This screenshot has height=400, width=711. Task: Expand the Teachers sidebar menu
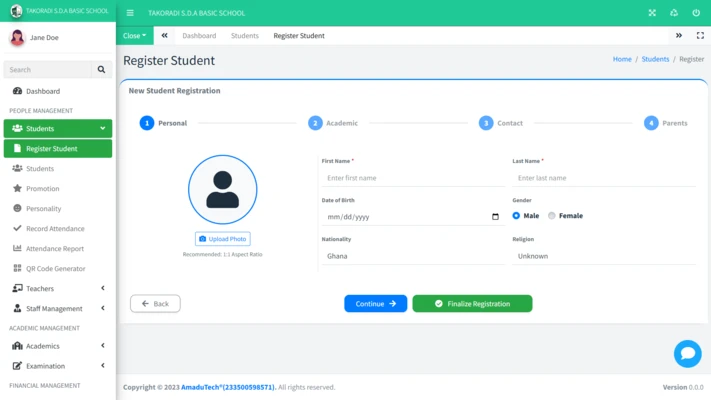(x=58, y=288)
